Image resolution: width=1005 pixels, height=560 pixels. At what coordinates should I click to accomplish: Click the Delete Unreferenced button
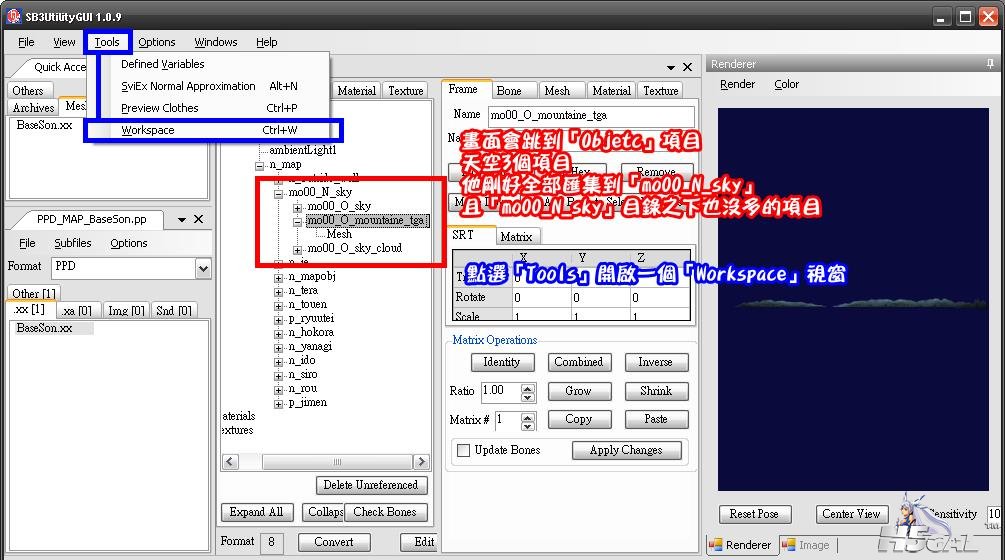tap(372, 485)
